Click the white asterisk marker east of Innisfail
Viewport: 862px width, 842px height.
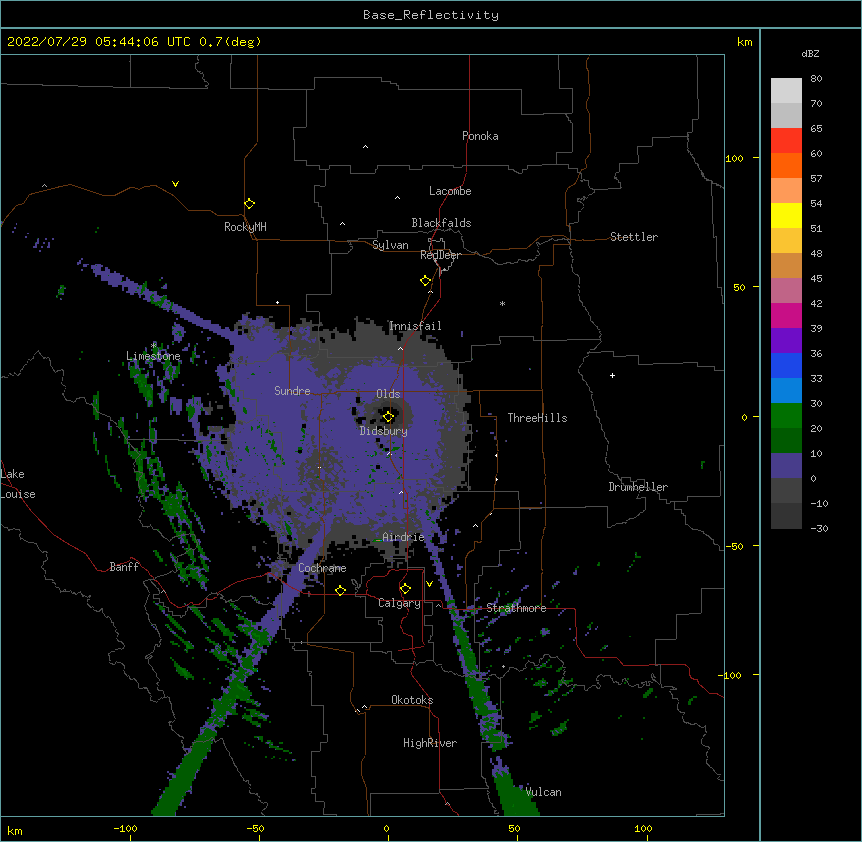[502, 303]
